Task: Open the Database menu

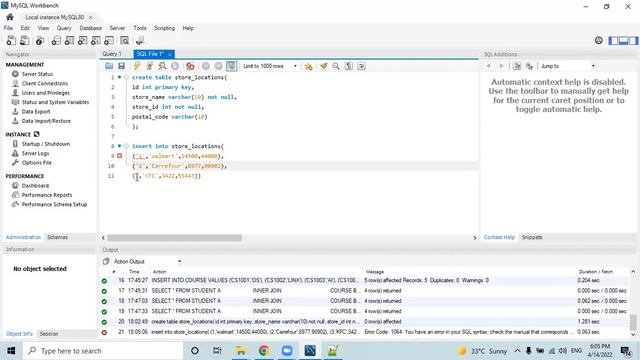Action: point(91,28)
